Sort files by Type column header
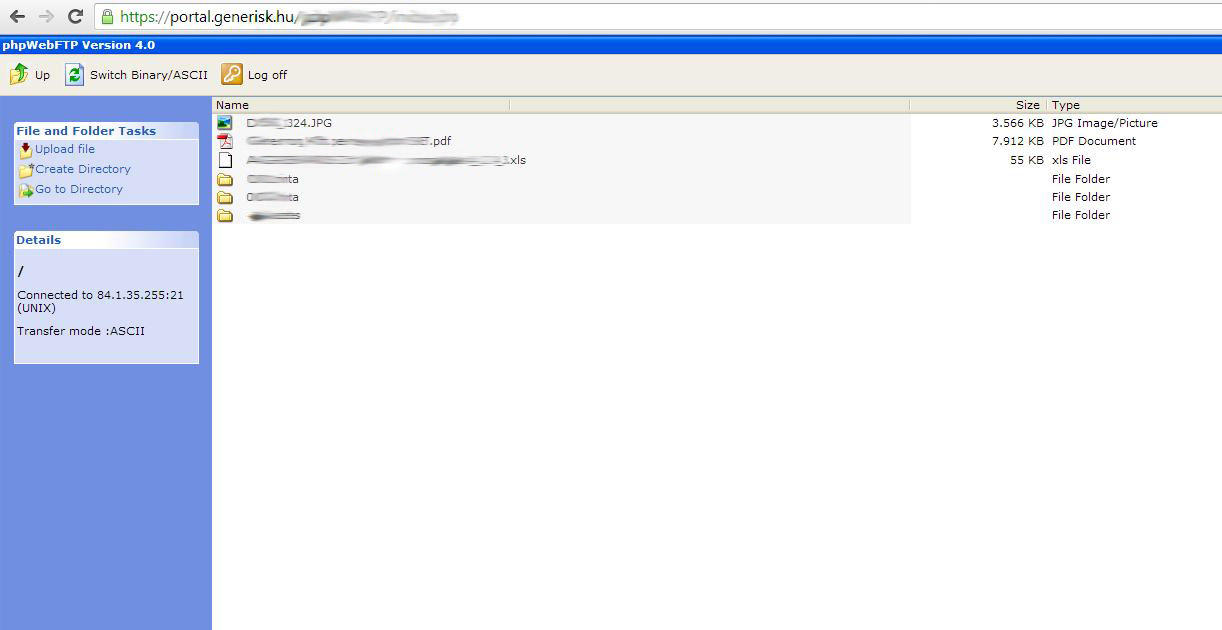Image resolution: width=1222 pixels, height=630 pixels. pyautogui.click(x=1066, y=105)
